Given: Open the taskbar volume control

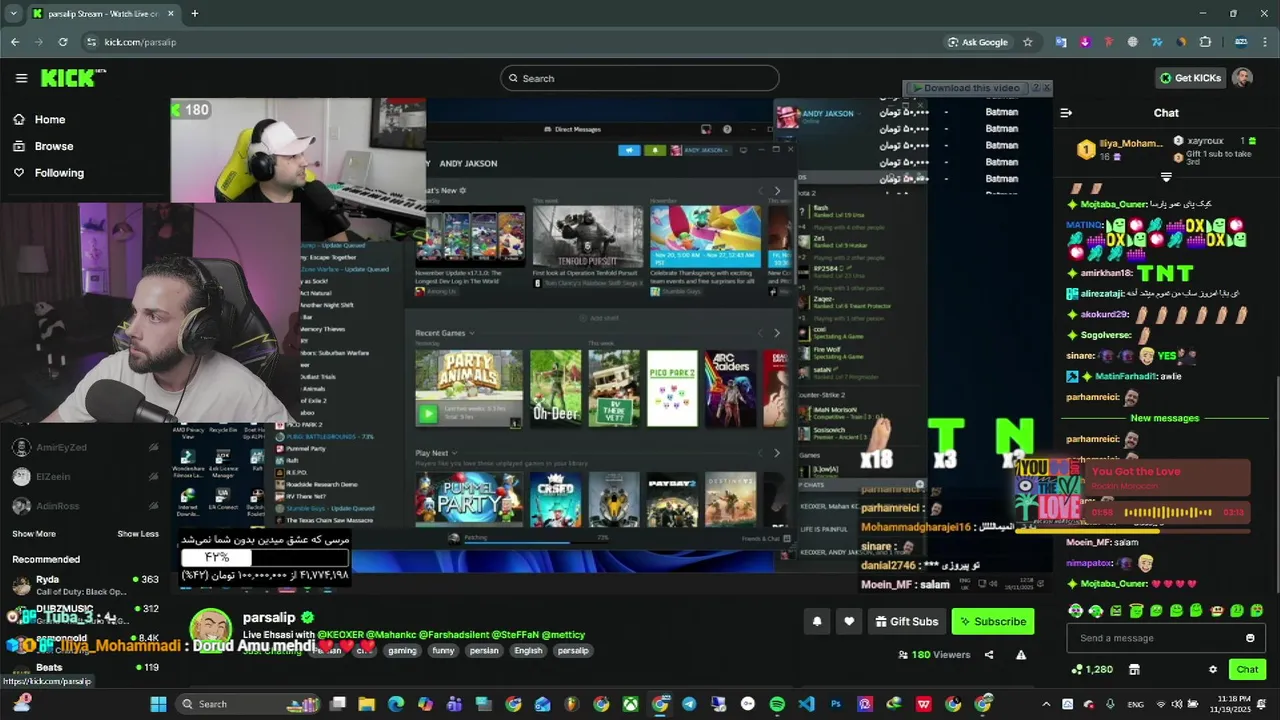Looking at the screenshot, I should (x=1176, y=704).
